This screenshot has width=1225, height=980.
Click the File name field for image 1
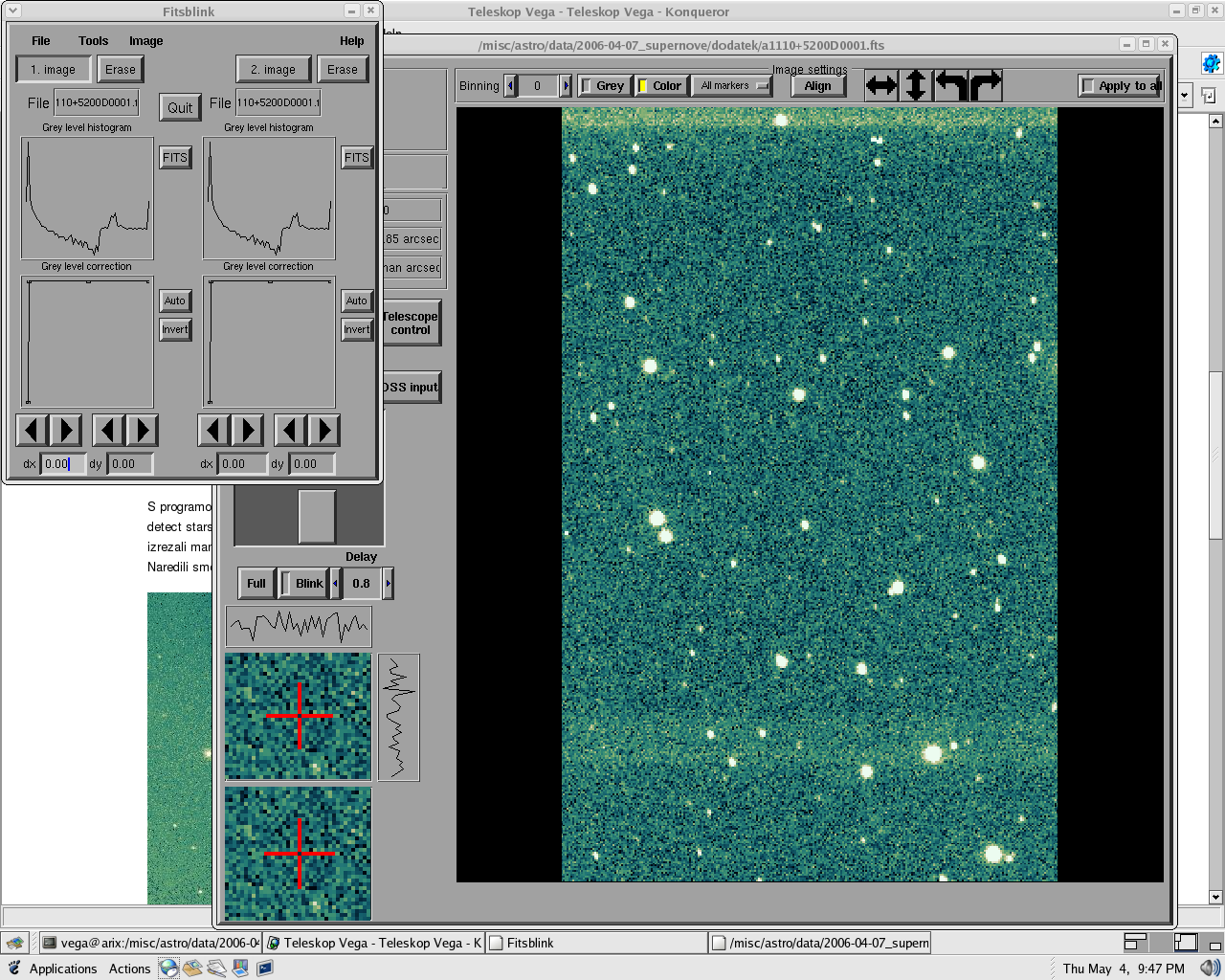click(97, 102)
